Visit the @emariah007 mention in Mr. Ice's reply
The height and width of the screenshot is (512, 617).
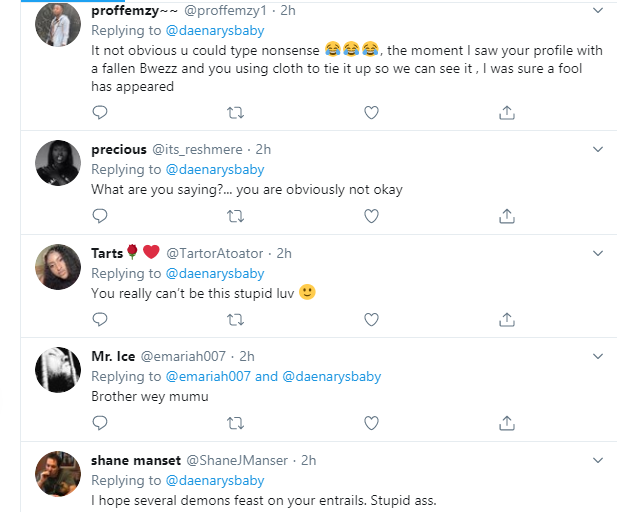point(207,377)
